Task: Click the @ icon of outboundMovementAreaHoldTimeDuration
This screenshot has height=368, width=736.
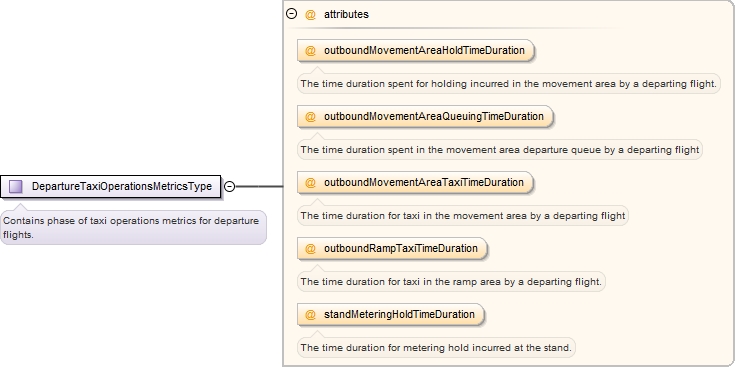Action: point(310,51)
